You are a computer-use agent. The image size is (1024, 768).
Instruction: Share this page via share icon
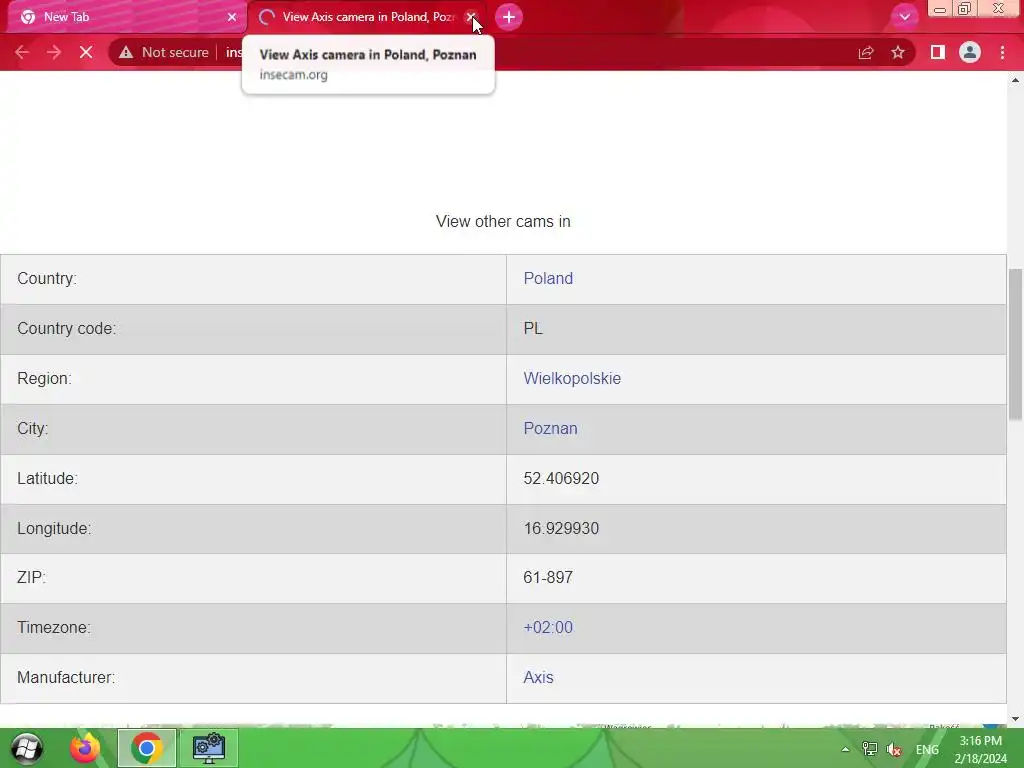866,52
